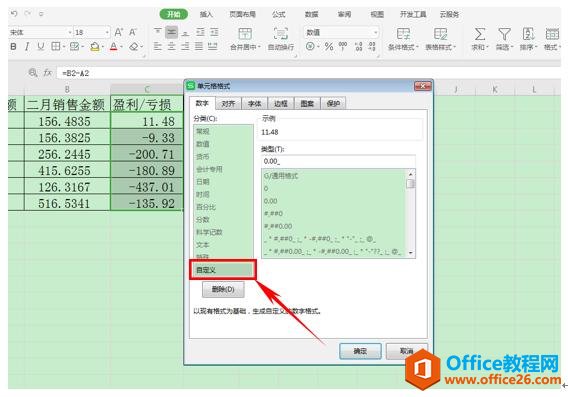Open the 开发工具 (Developer) ribbon tab
The image size is (568, 397).
(413, 14)
